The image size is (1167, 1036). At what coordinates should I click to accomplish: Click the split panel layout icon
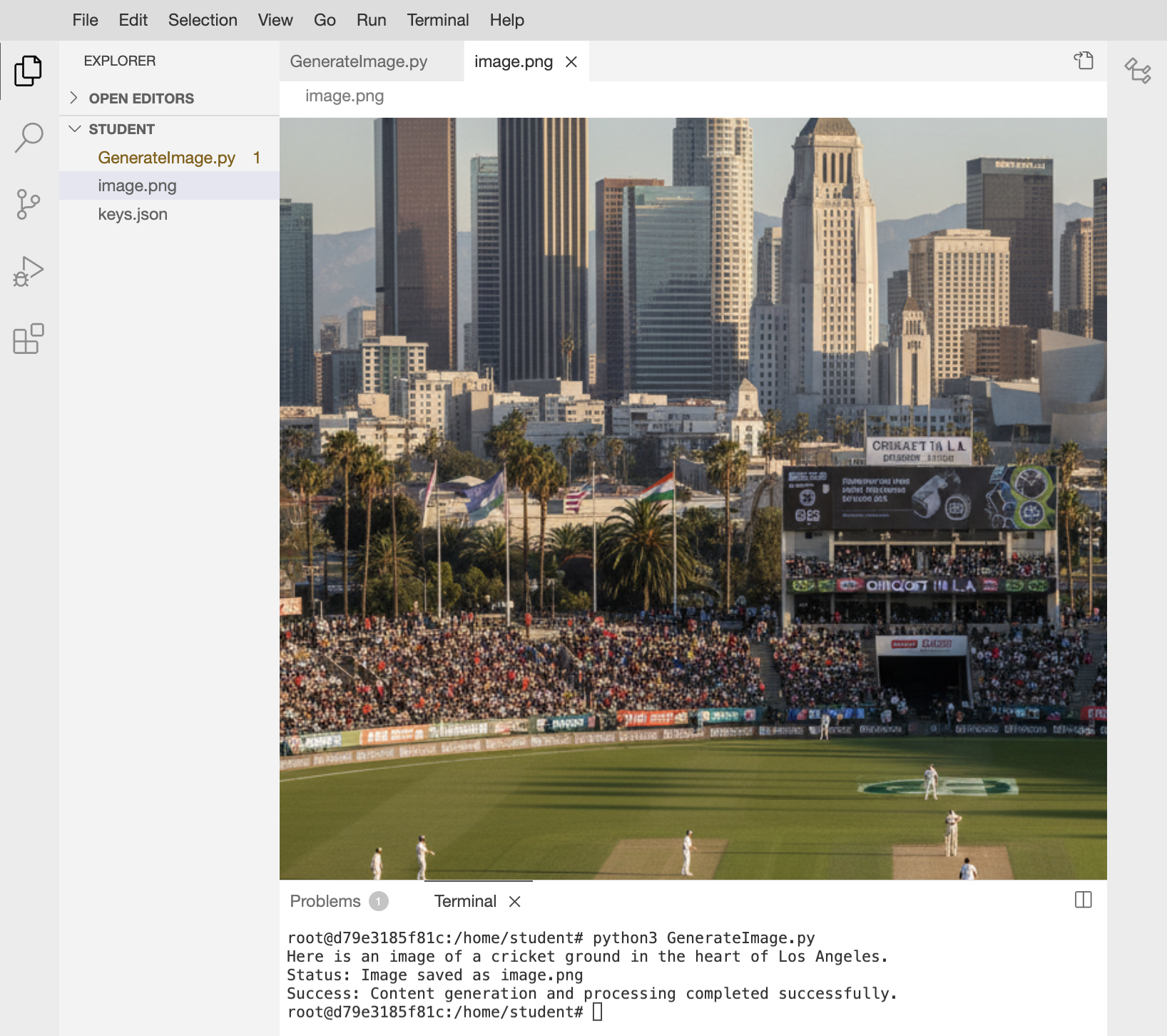1083,900
